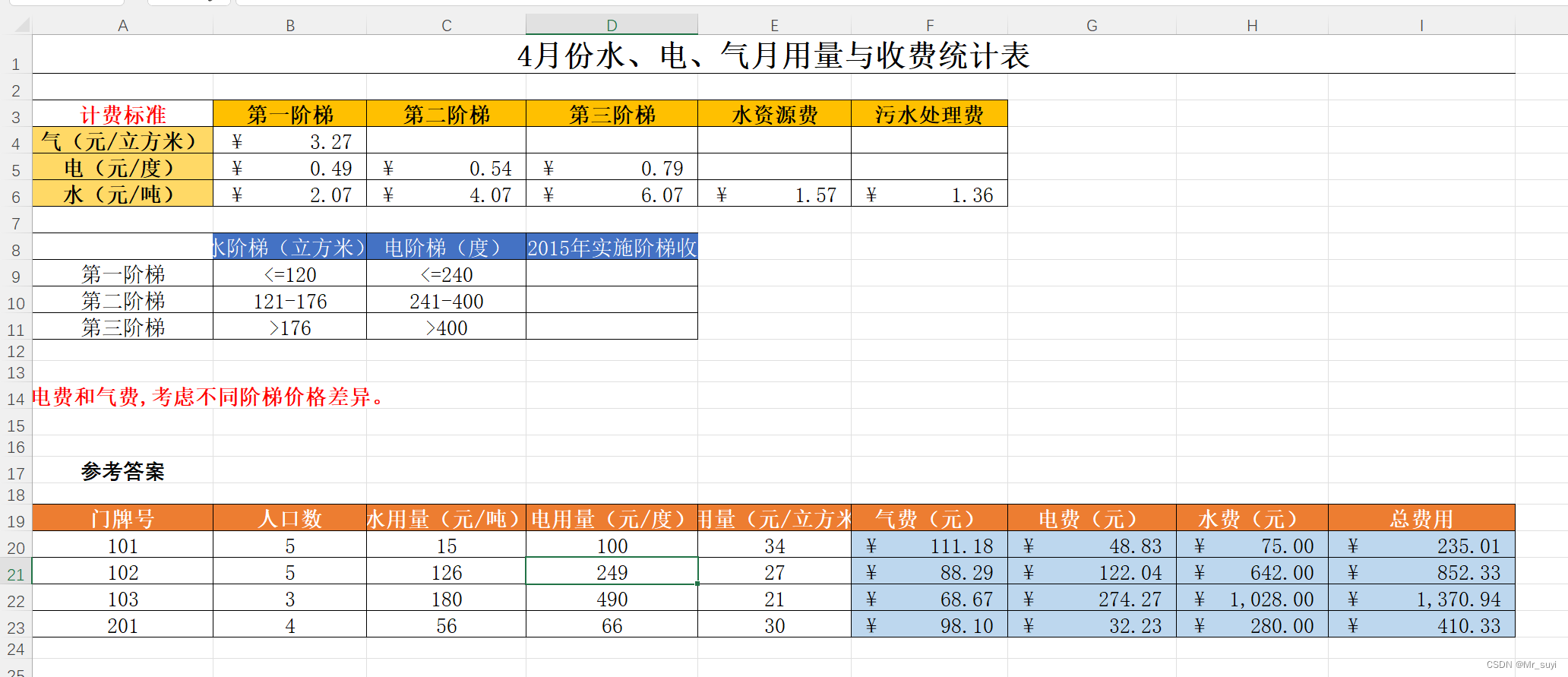Select column B header
The width and height of the screenshot is (1568, 677).
(290, 25)
